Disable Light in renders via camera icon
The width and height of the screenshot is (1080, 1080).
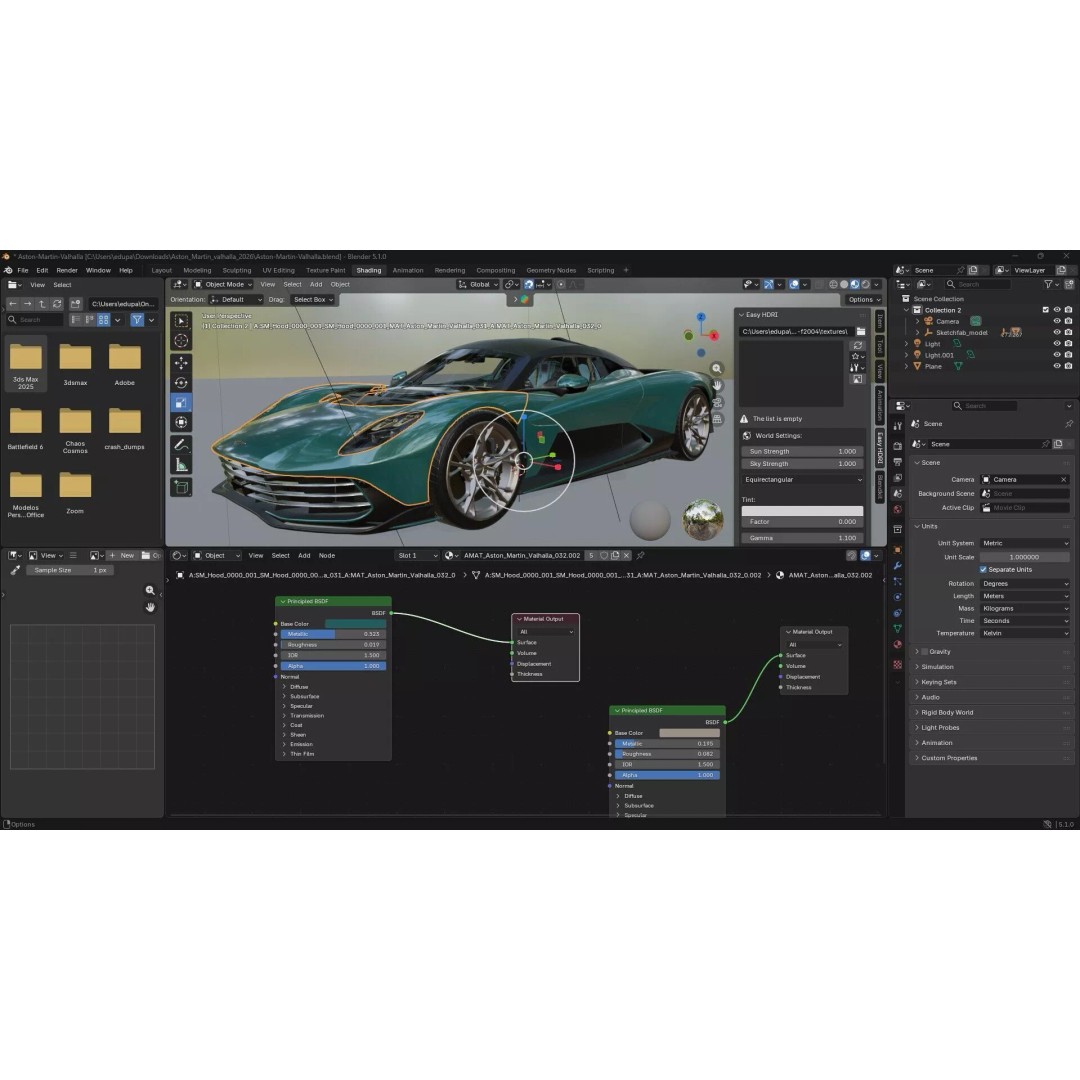(x=1068, y=344)
